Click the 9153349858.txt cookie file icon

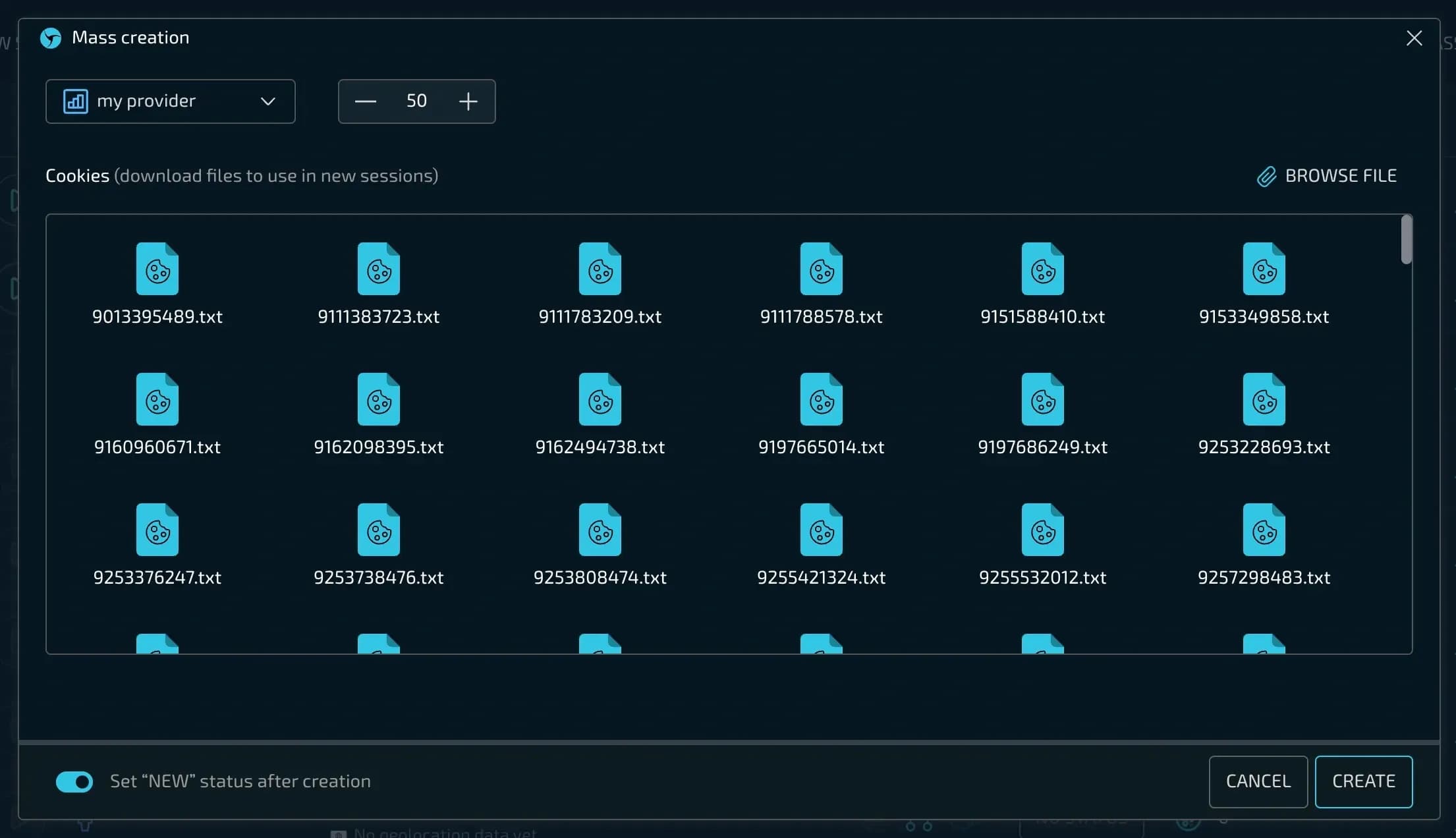pyautogui.click(x=1264, y=269)
